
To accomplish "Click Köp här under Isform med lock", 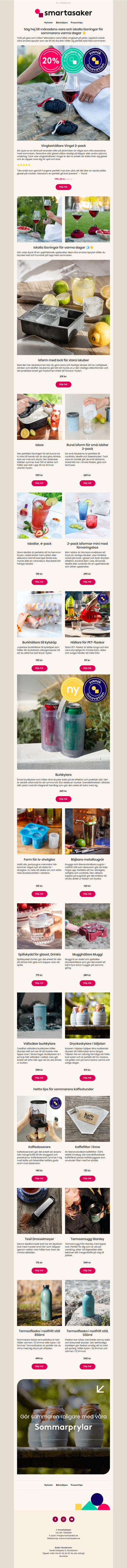I will point(63,384).
